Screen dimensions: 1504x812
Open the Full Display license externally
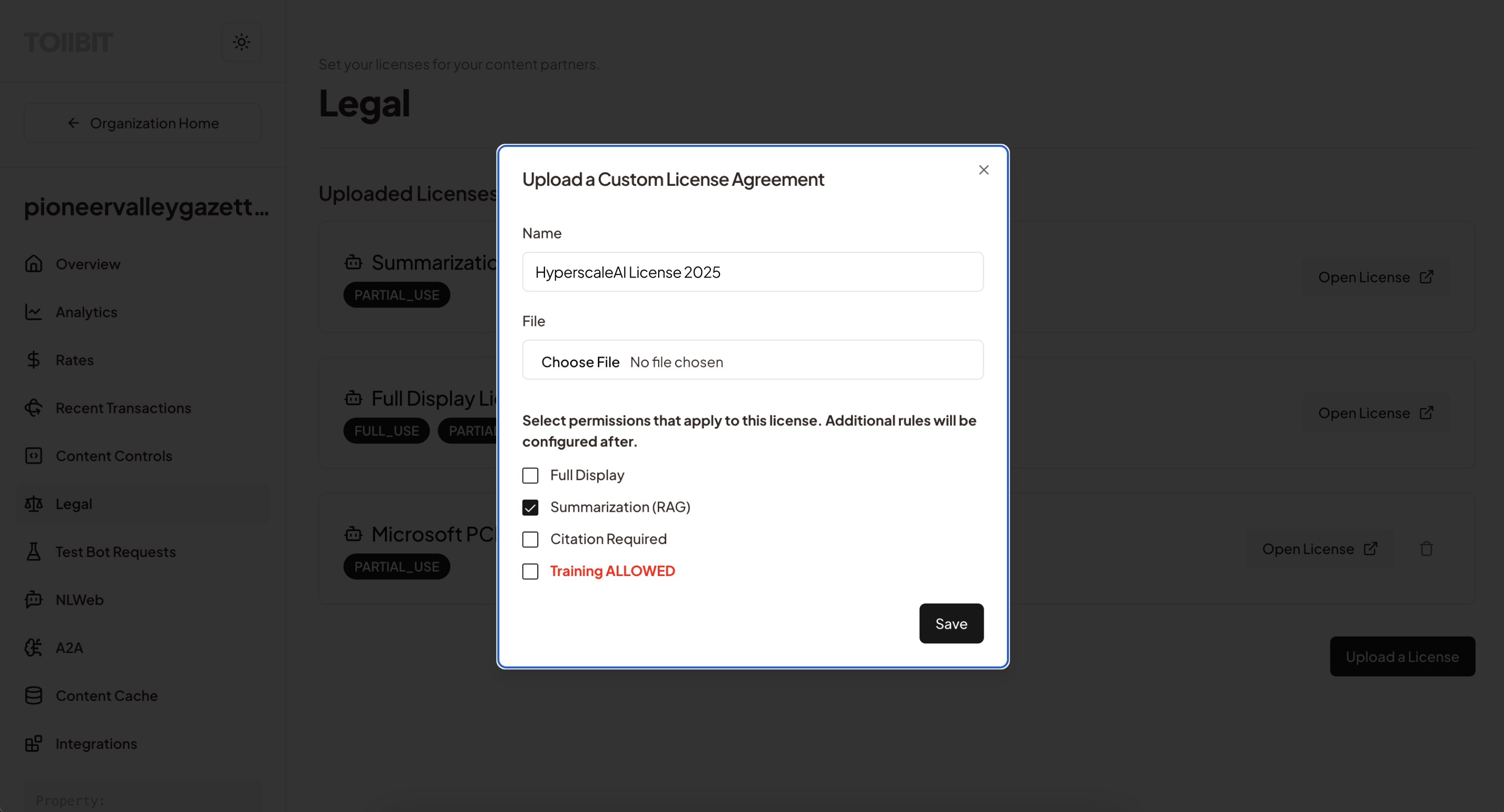1375,413
